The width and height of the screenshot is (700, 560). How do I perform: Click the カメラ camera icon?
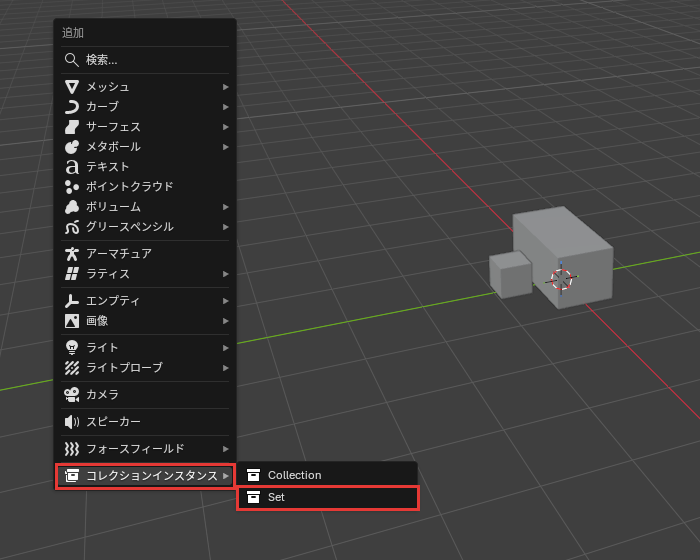click(72, 394)
